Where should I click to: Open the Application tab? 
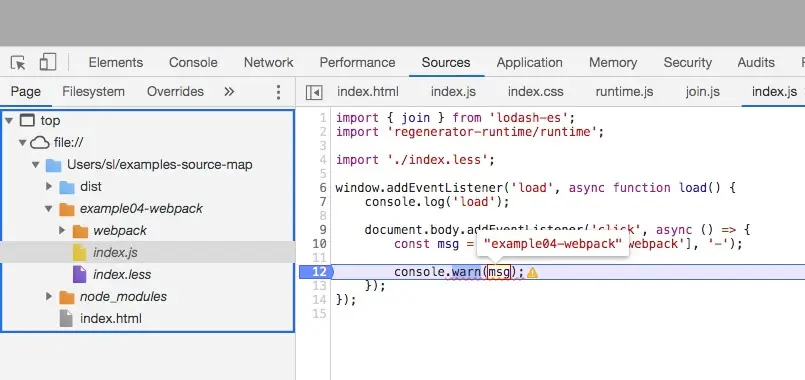529,63
